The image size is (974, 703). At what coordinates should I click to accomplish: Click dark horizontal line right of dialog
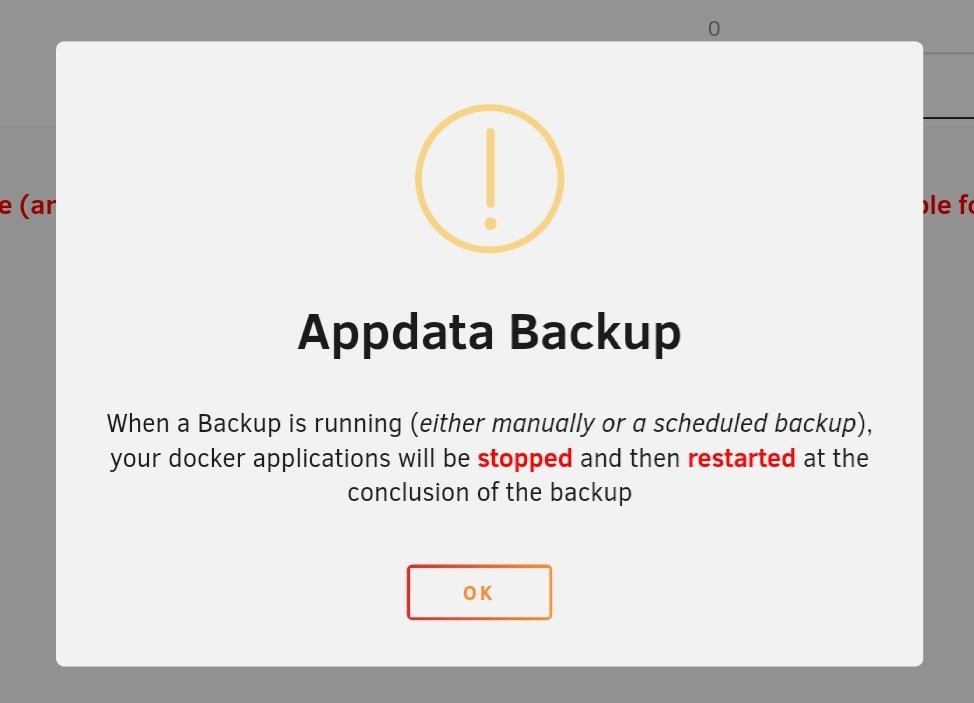[x=949, y=117]
